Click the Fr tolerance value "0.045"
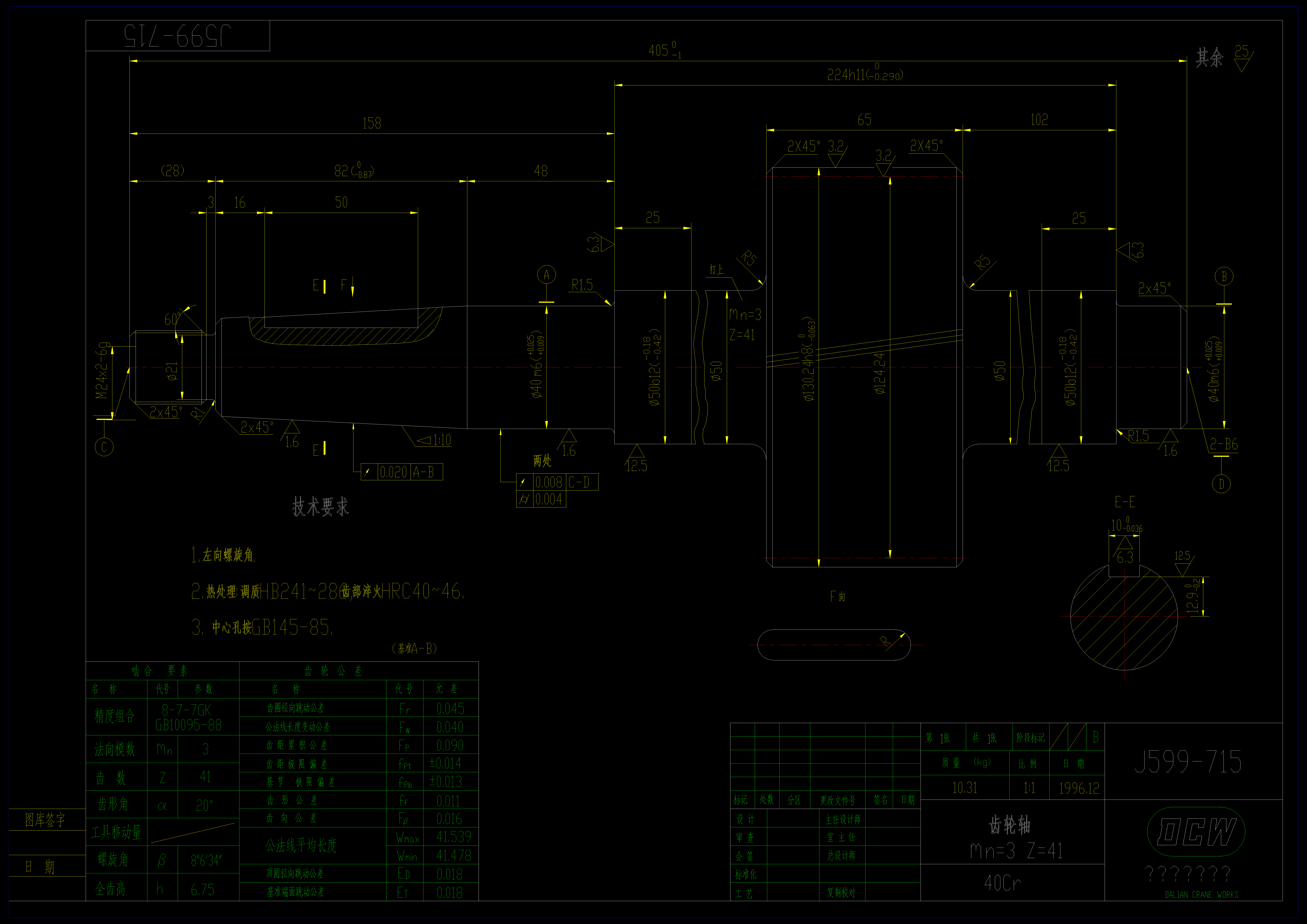This screenshot has height=924, width=1307. (450, 709)
